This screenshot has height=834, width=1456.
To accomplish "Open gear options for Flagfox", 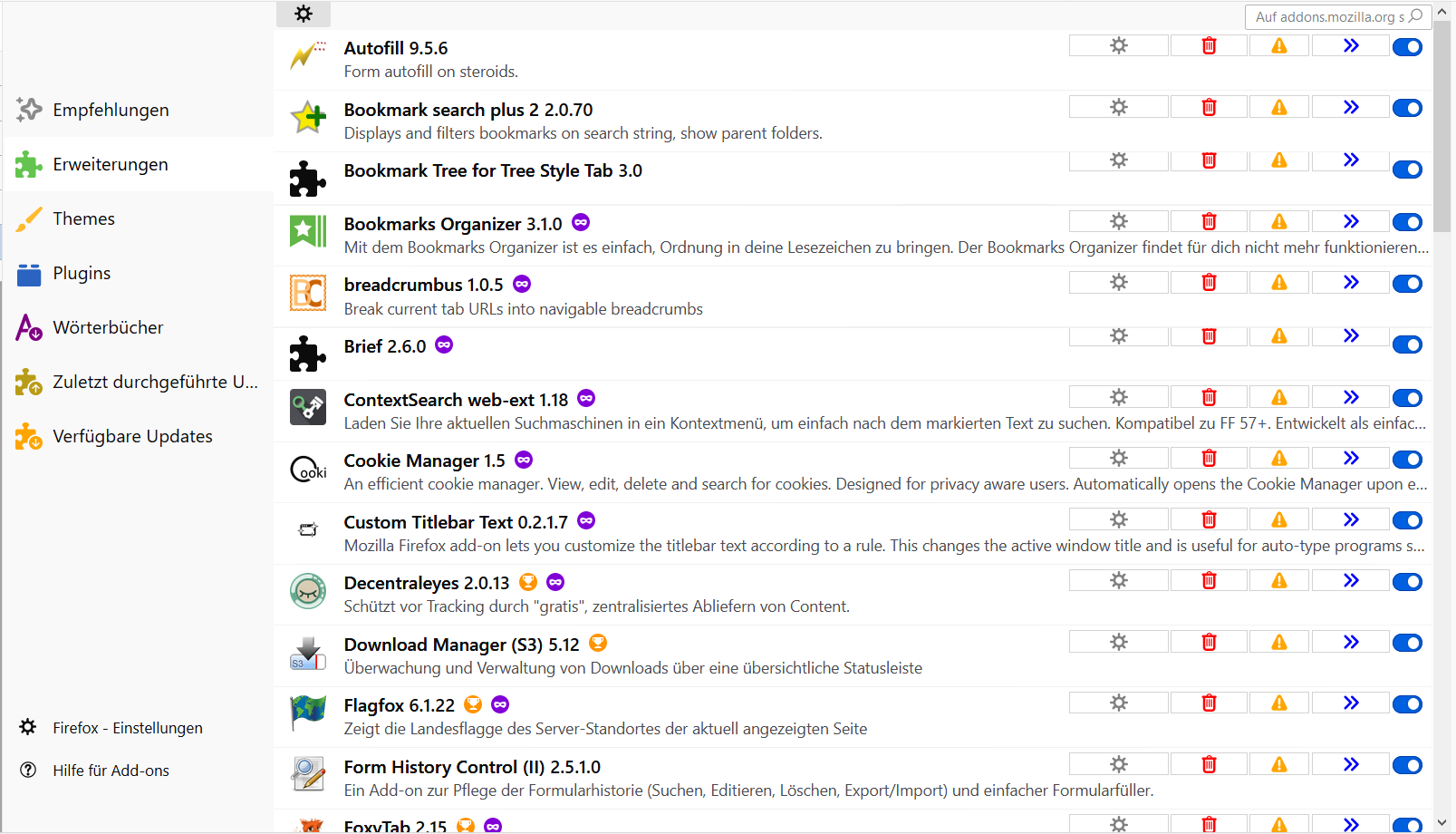I will click(x=1119, y=703).
